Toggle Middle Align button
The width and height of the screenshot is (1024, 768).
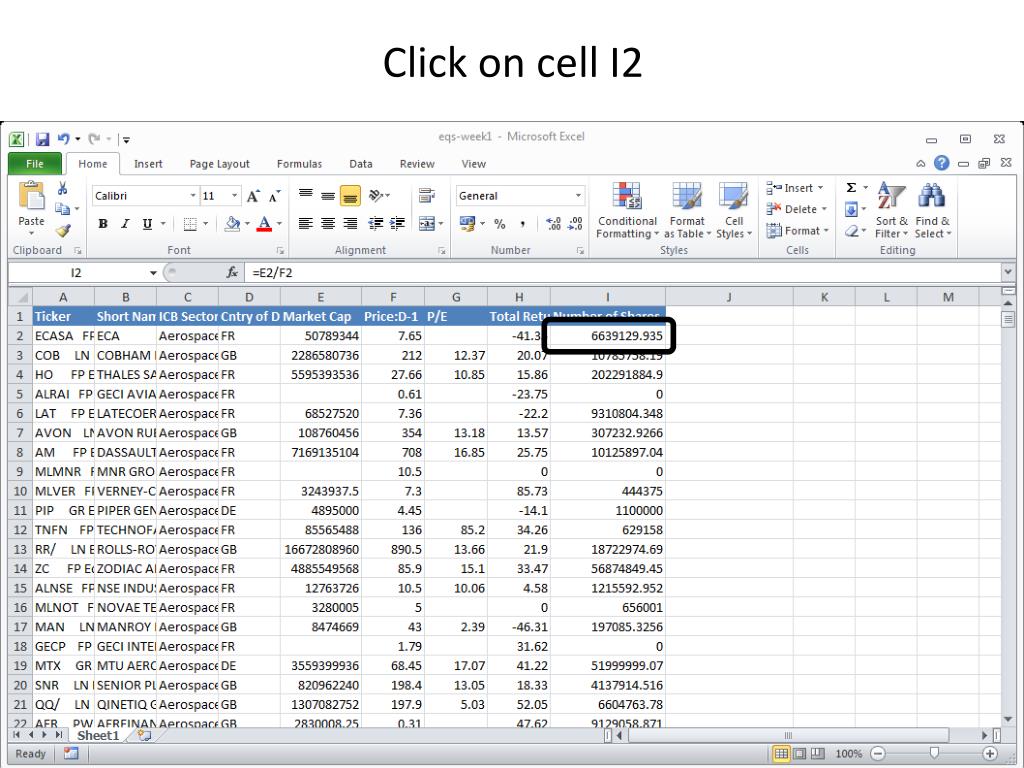[328, 195]
